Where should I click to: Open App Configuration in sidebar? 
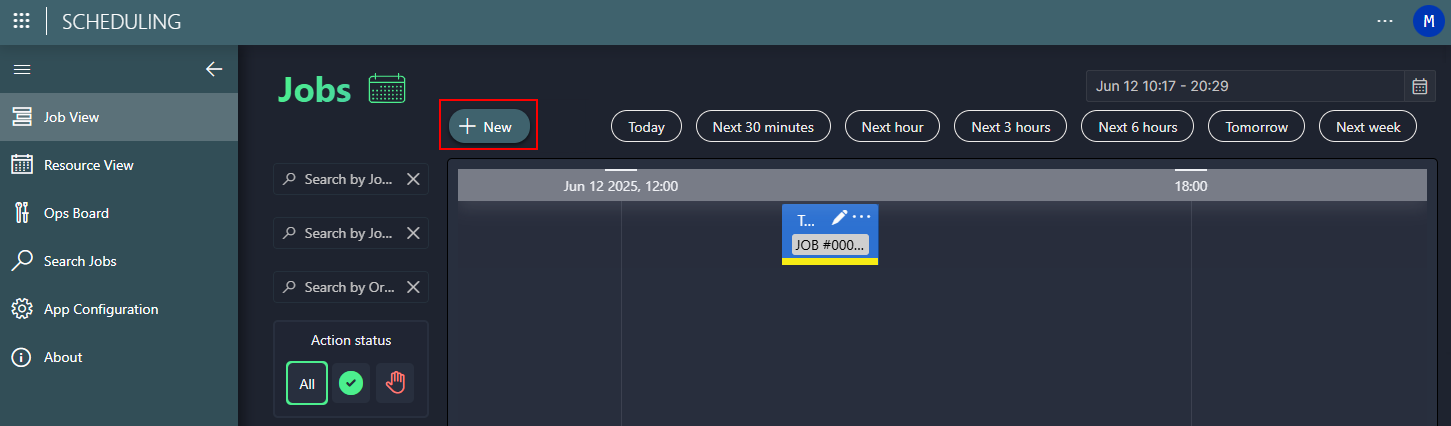[119, 309]
